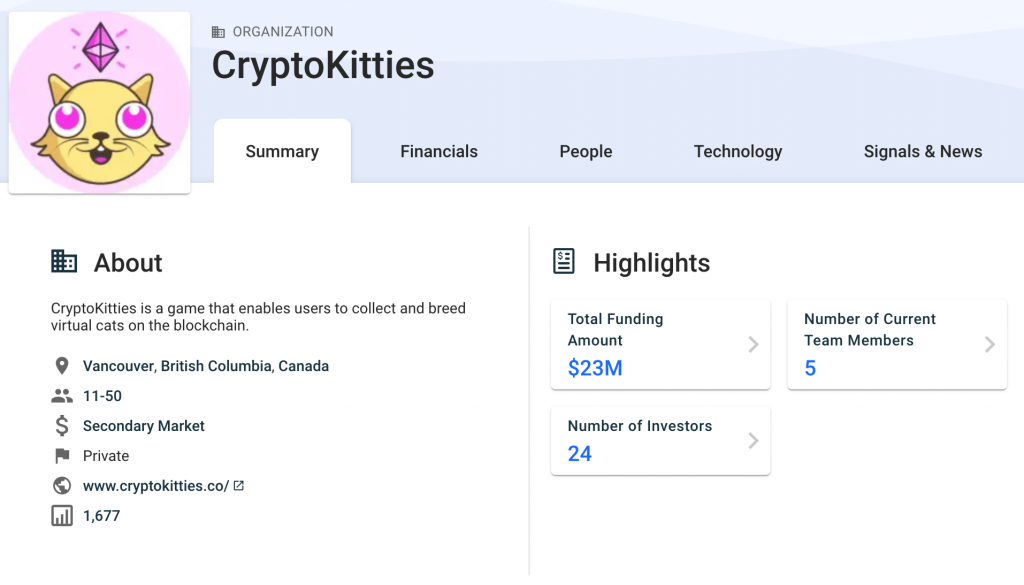Click the dollar sign funding icon
Viewport: 1024px width, 585px height.
[62, 426]
